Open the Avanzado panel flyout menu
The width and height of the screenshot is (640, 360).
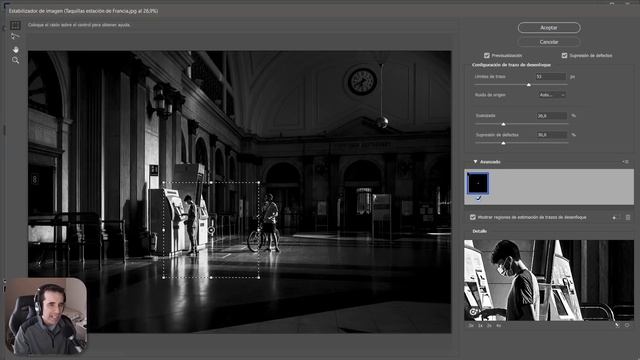pos(625,162)
